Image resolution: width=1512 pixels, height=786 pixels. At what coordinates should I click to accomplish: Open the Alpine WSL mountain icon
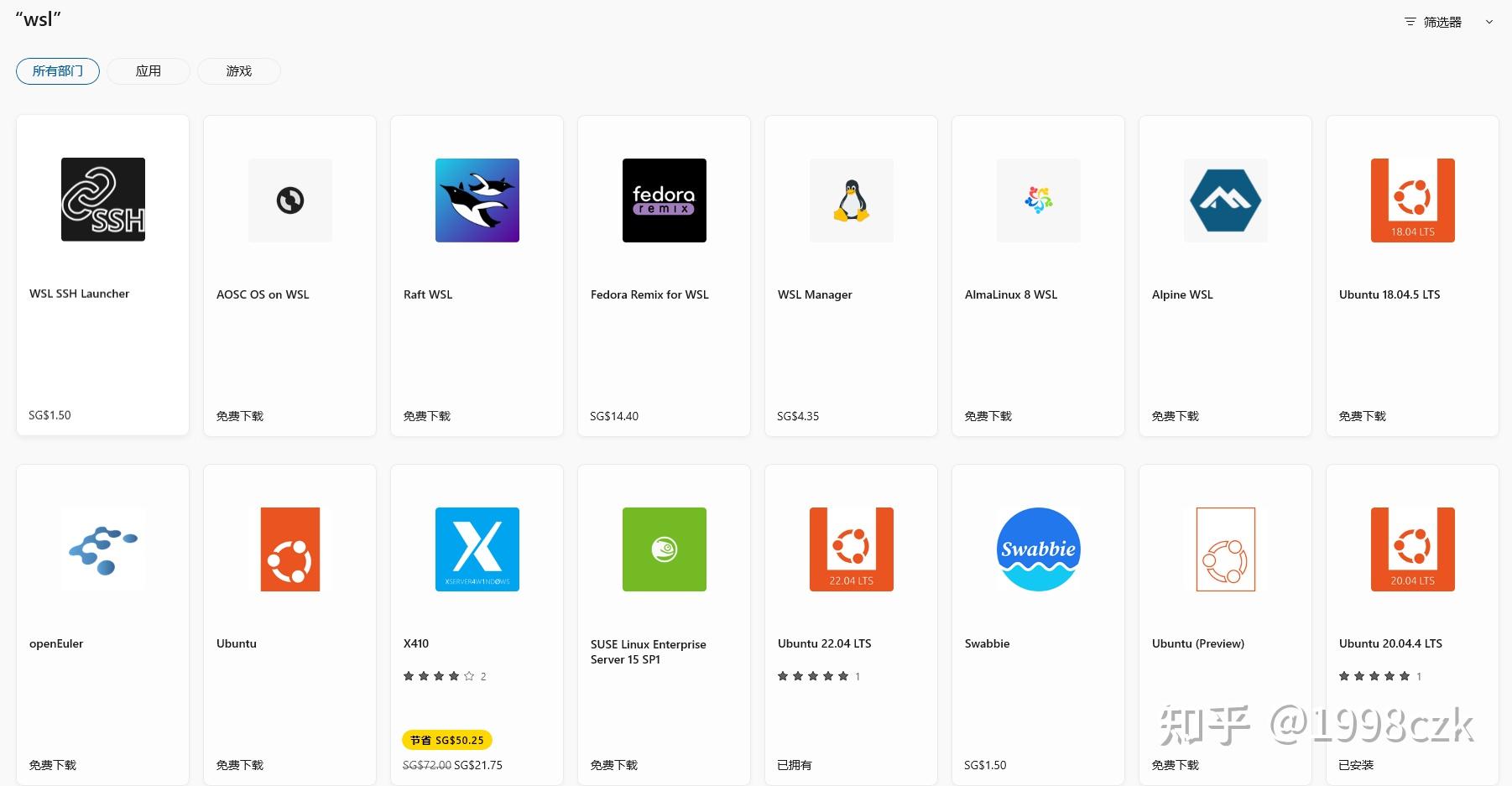[x=1225, y=200]
